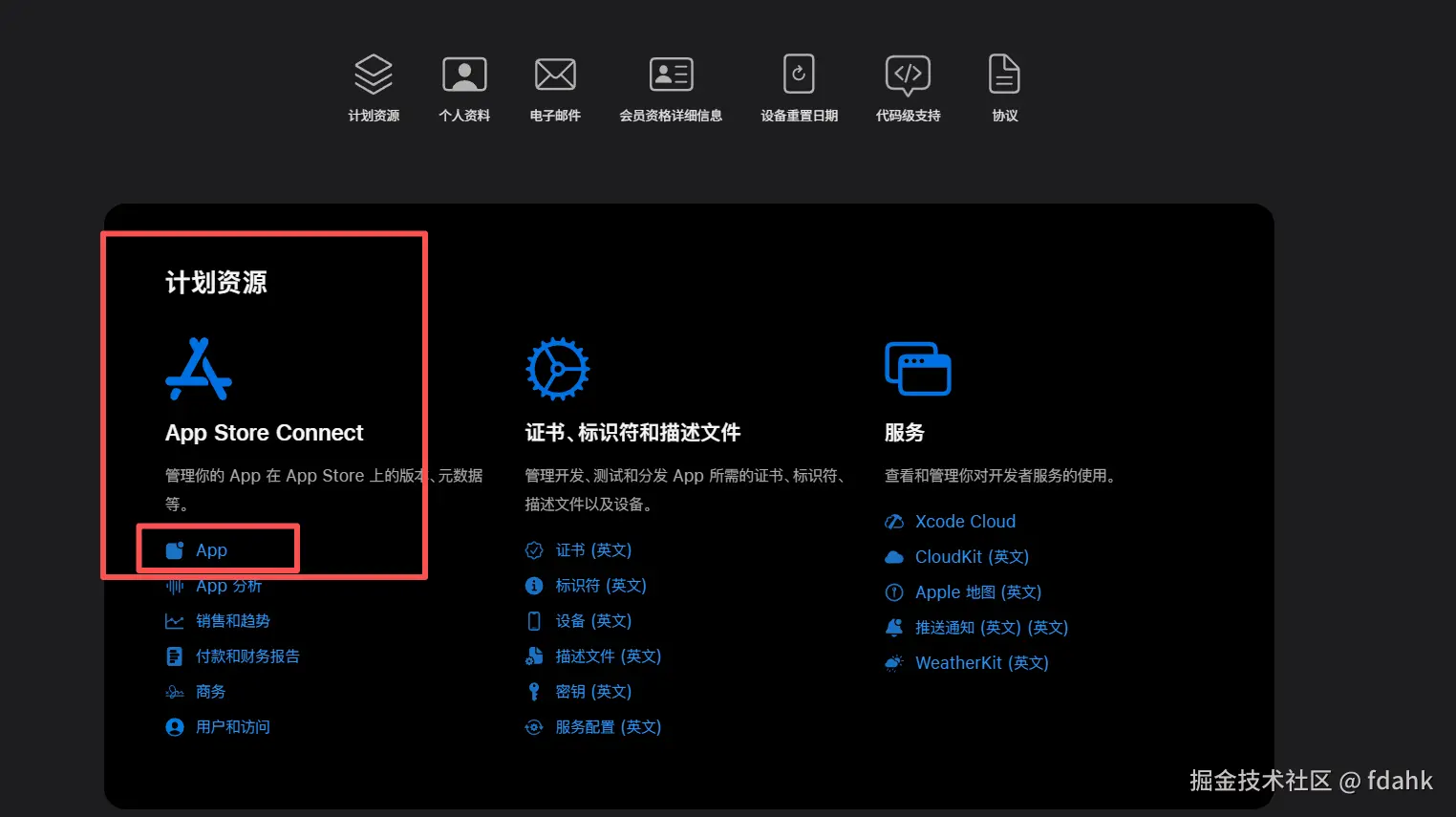Open the 用户和访问 link
The width and height of the screenshot is (1456, 817).
pyautogui.click(x=233, y=727)
